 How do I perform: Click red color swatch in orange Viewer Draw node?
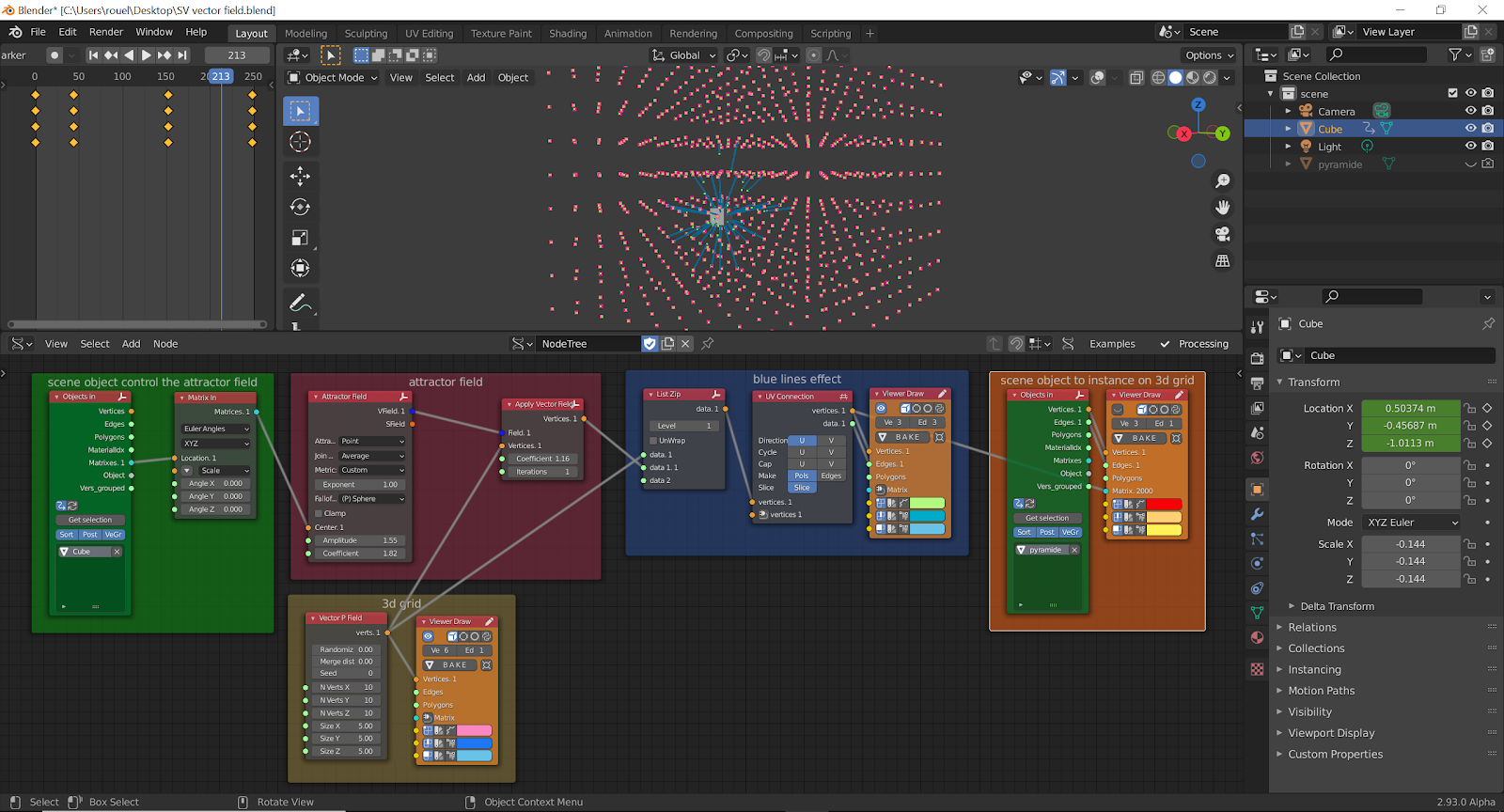[x=1164, y=504]
